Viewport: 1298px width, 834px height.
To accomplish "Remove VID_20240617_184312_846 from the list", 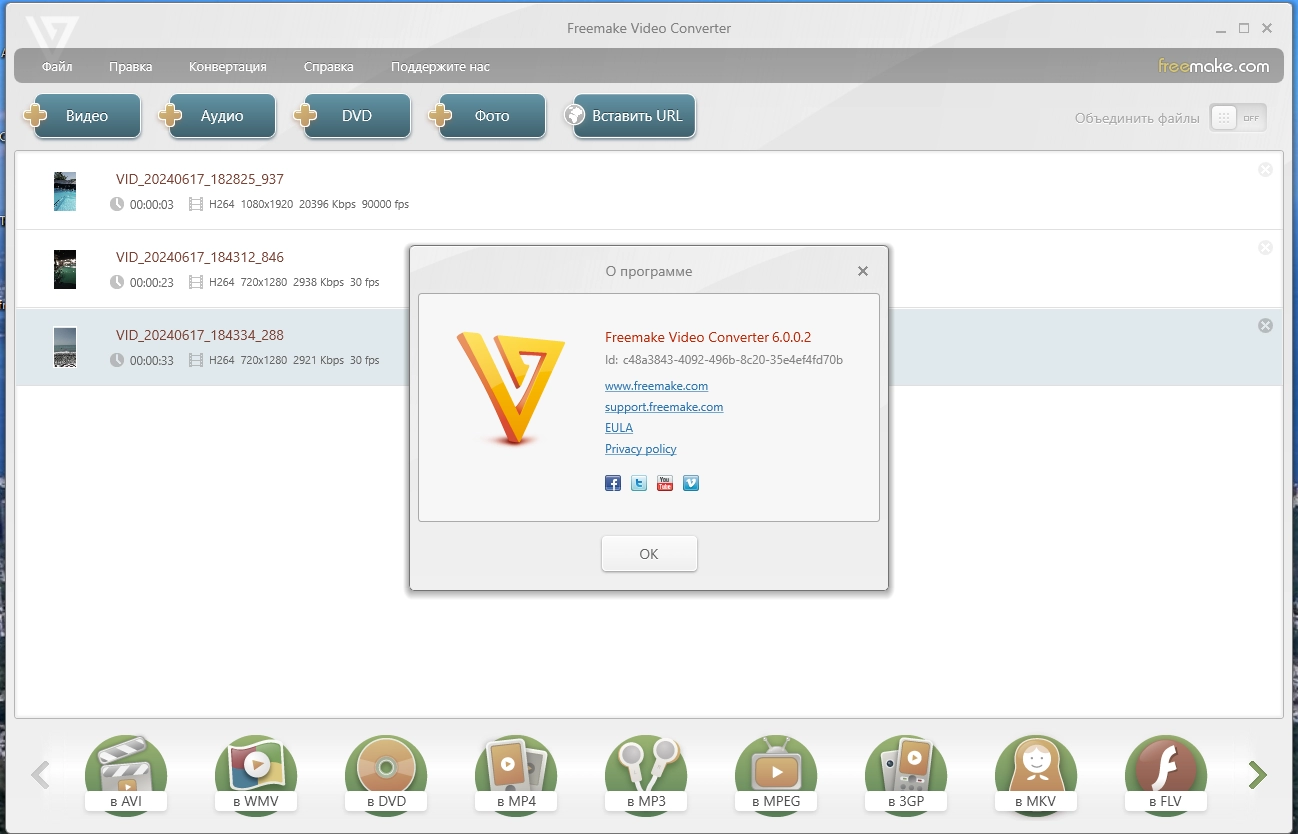I will pos(1265,248).
